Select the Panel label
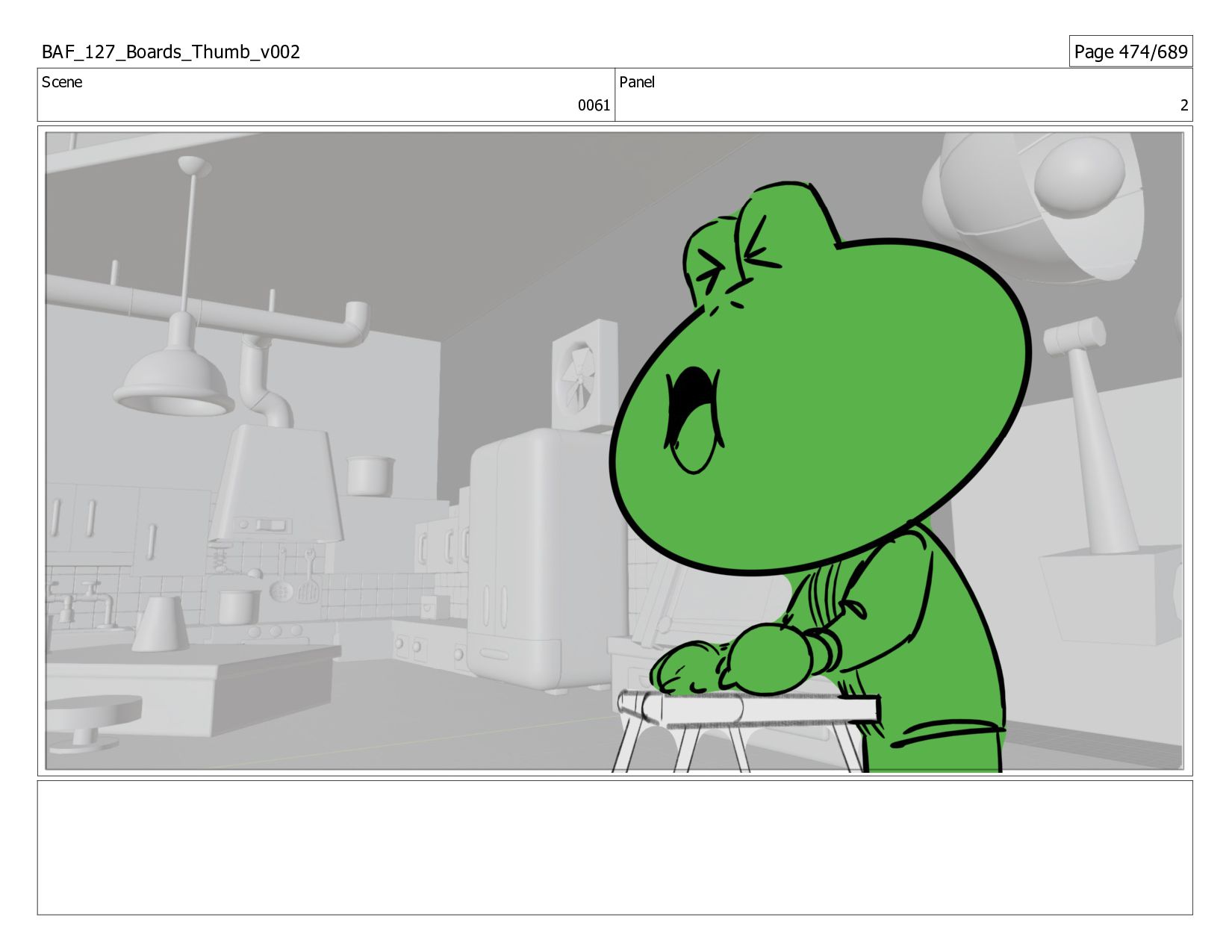Viewport: 1232px width, 952px height. tap(637, 82)
